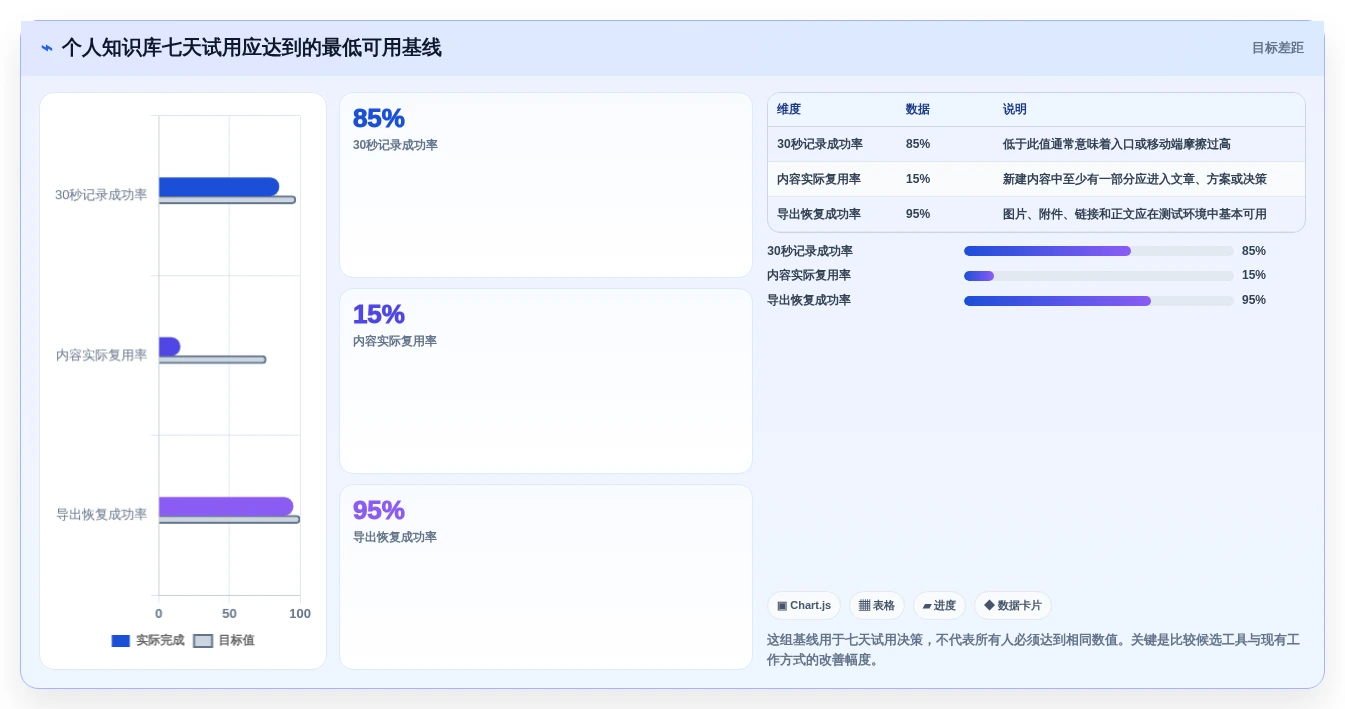Click description starting 低于此值通常意味着
This screenshot has width=1345, height=709.
tap(1117, 144)
